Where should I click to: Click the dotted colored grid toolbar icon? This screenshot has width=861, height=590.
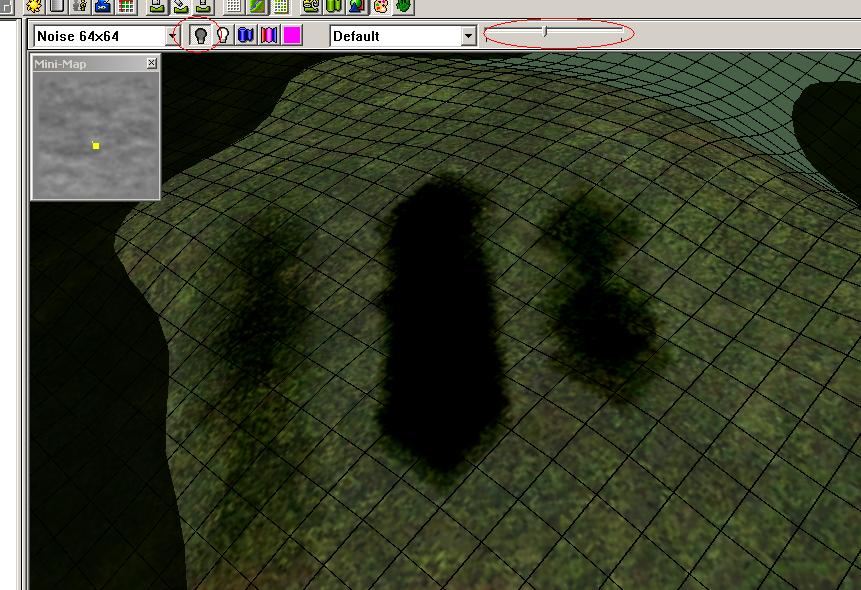click(x=280, y=7)
